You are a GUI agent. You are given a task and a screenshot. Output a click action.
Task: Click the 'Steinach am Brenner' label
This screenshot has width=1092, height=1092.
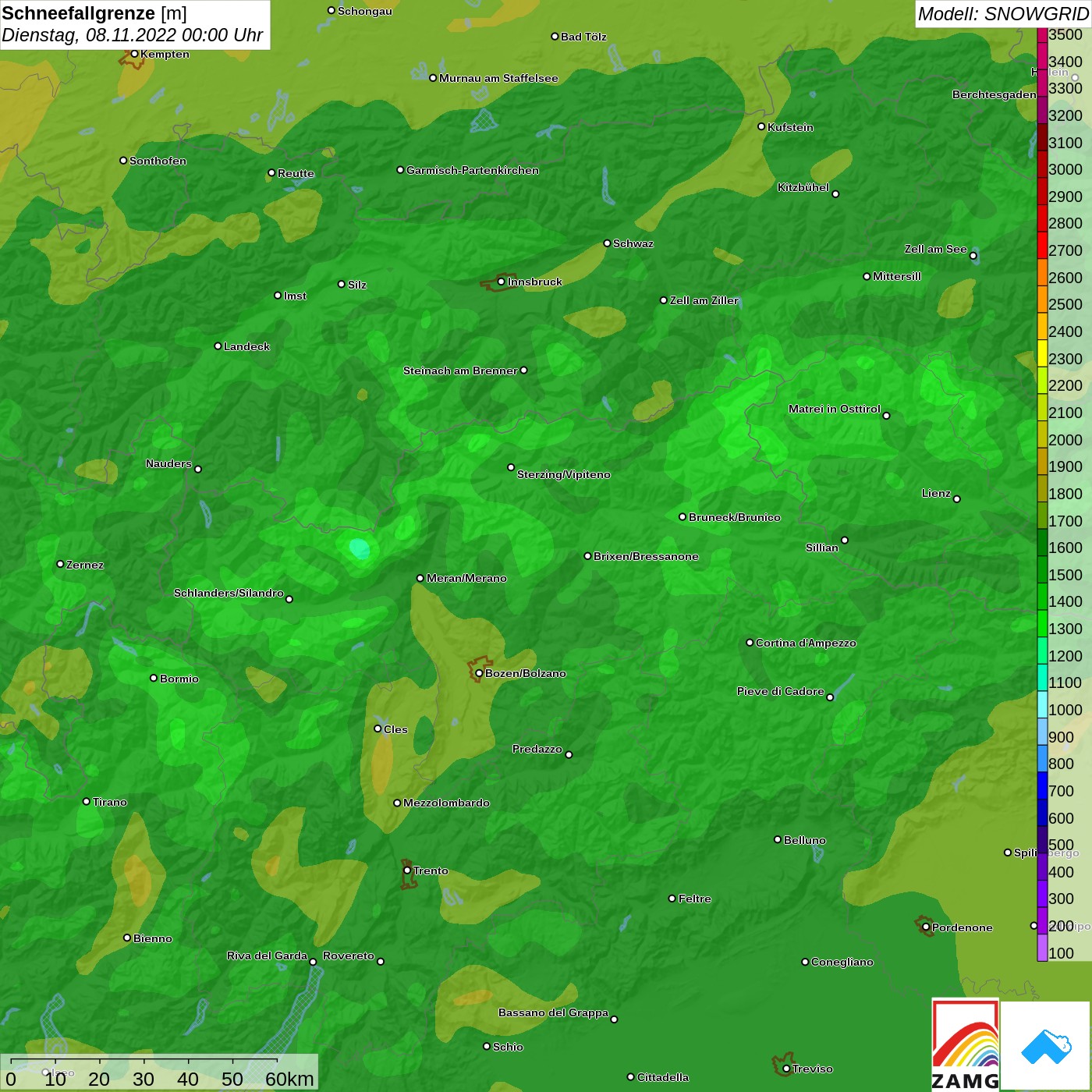460,370
